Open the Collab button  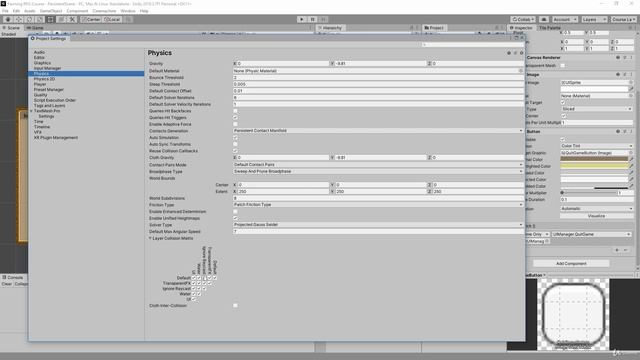click(x=523, y=19)
